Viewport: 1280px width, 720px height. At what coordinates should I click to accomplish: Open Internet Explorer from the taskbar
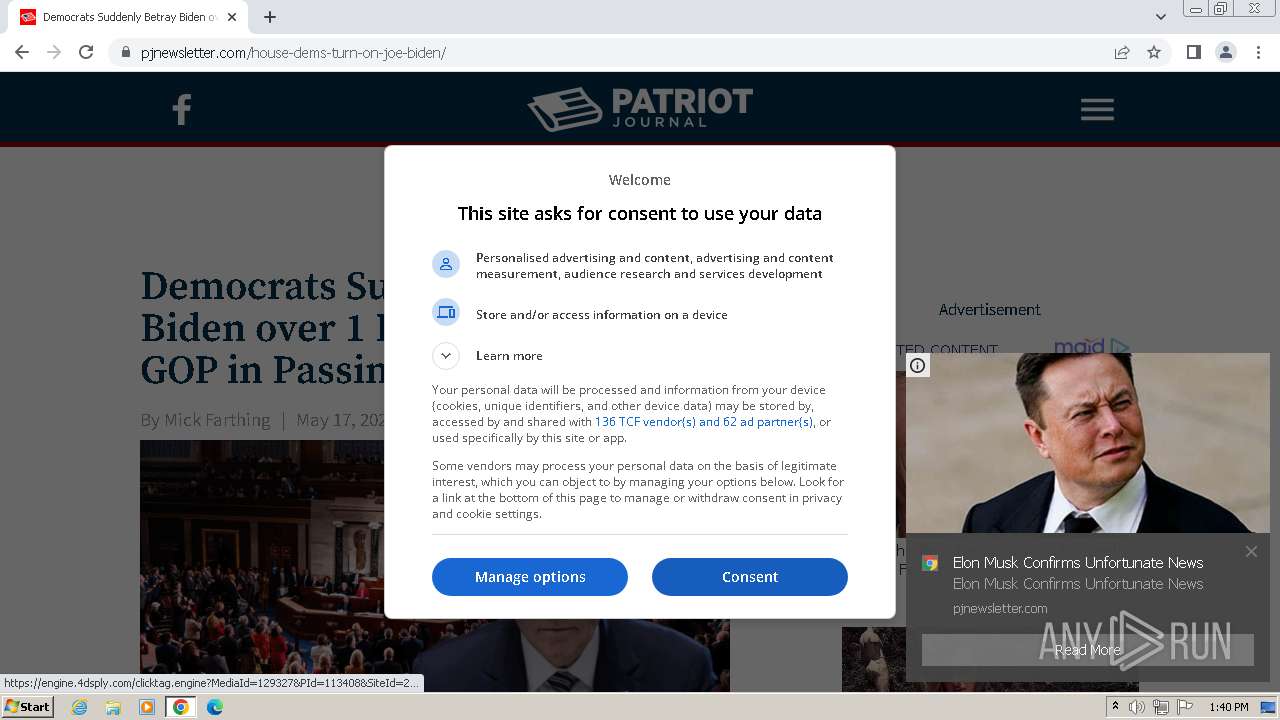[x=80, y=707]
